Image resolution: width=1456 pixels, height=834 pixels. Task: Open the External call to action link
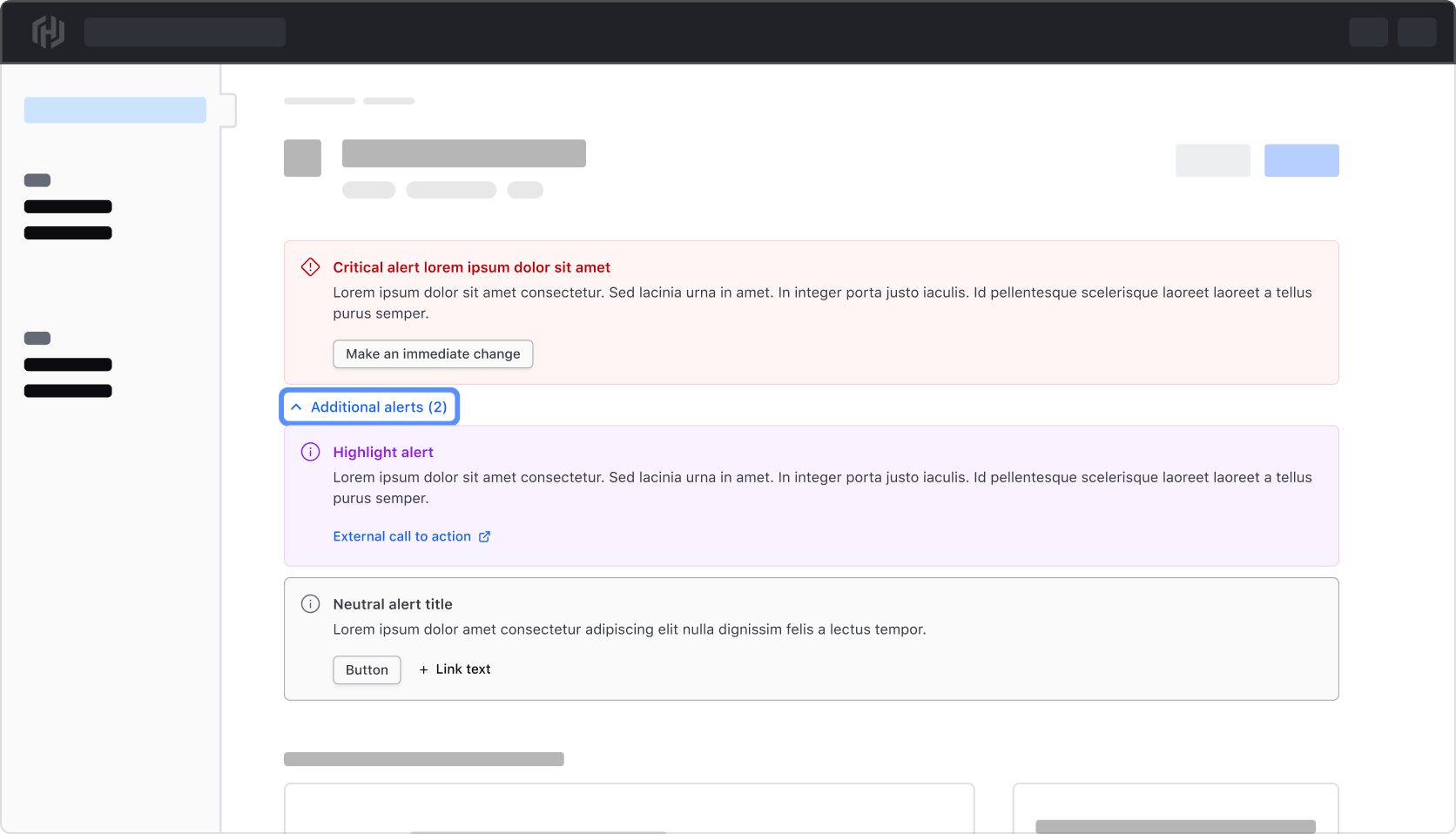point(401,537)
